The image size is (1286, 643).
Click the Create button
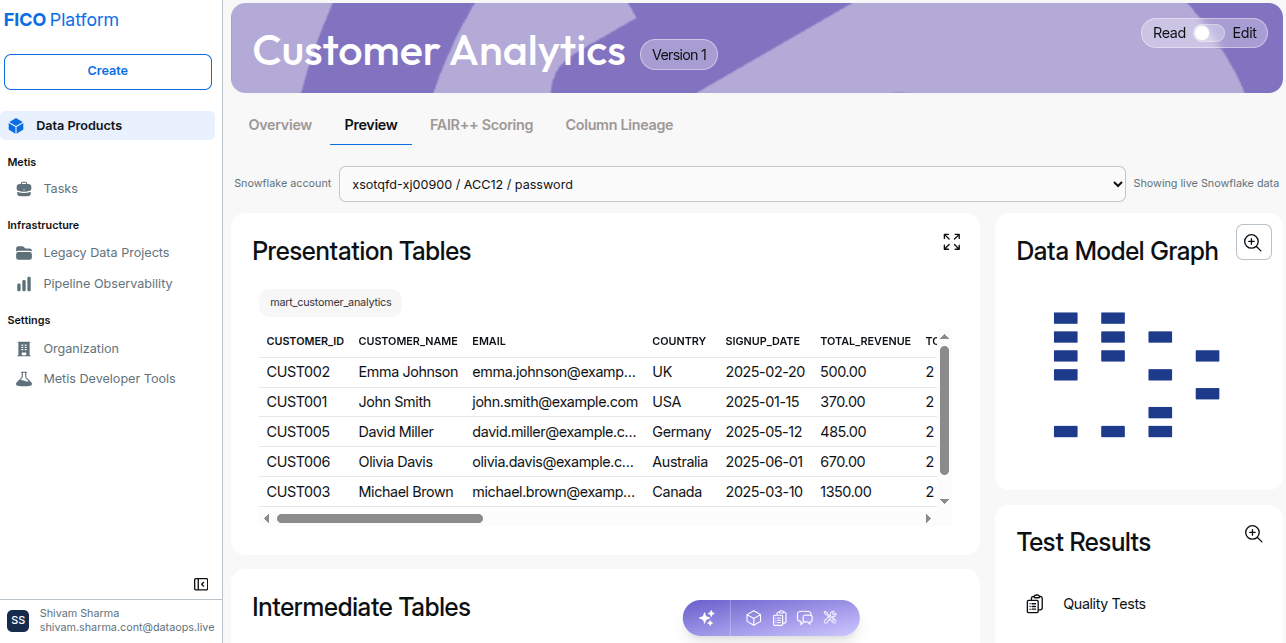[108, 72]
